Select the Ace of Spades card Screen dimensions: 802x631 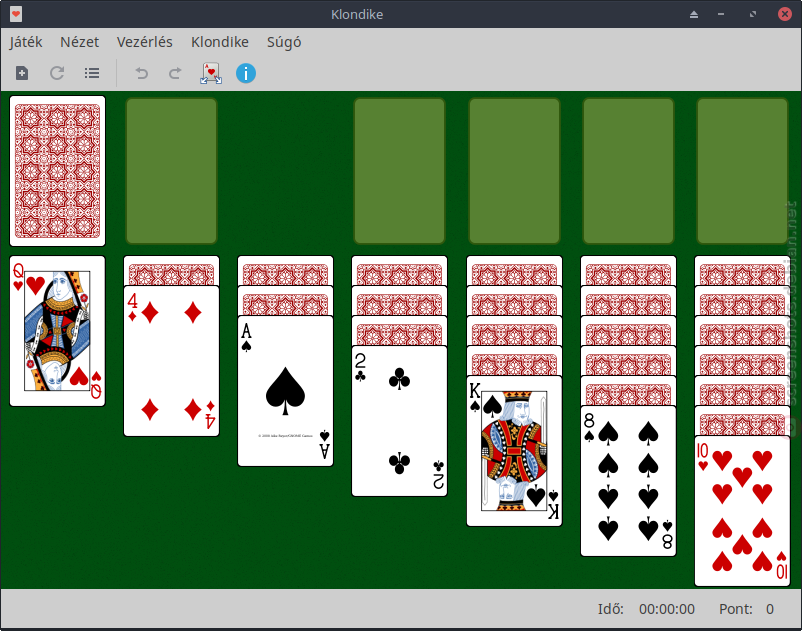pyautogui.click(x=285, y=391)
